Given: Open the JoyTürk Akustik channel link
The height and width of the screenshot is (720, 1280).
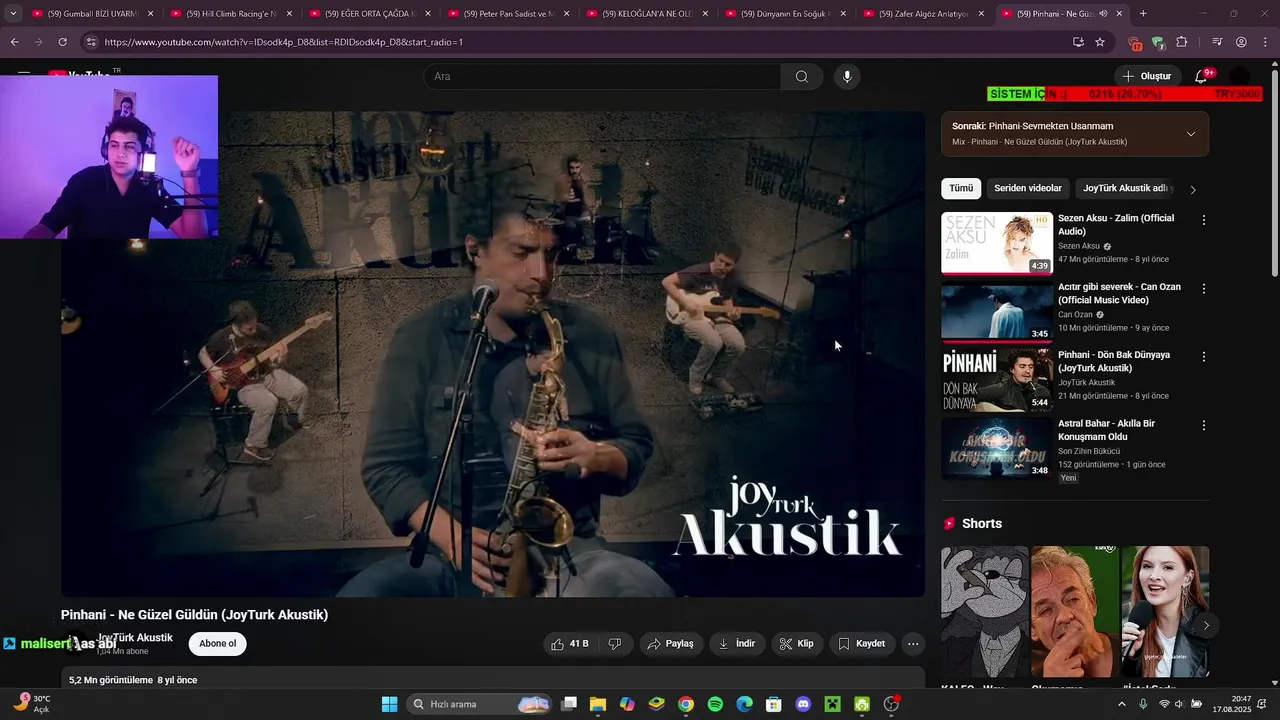Looking at the screenshot, I should pyautogui.click(x=135, y=638).
